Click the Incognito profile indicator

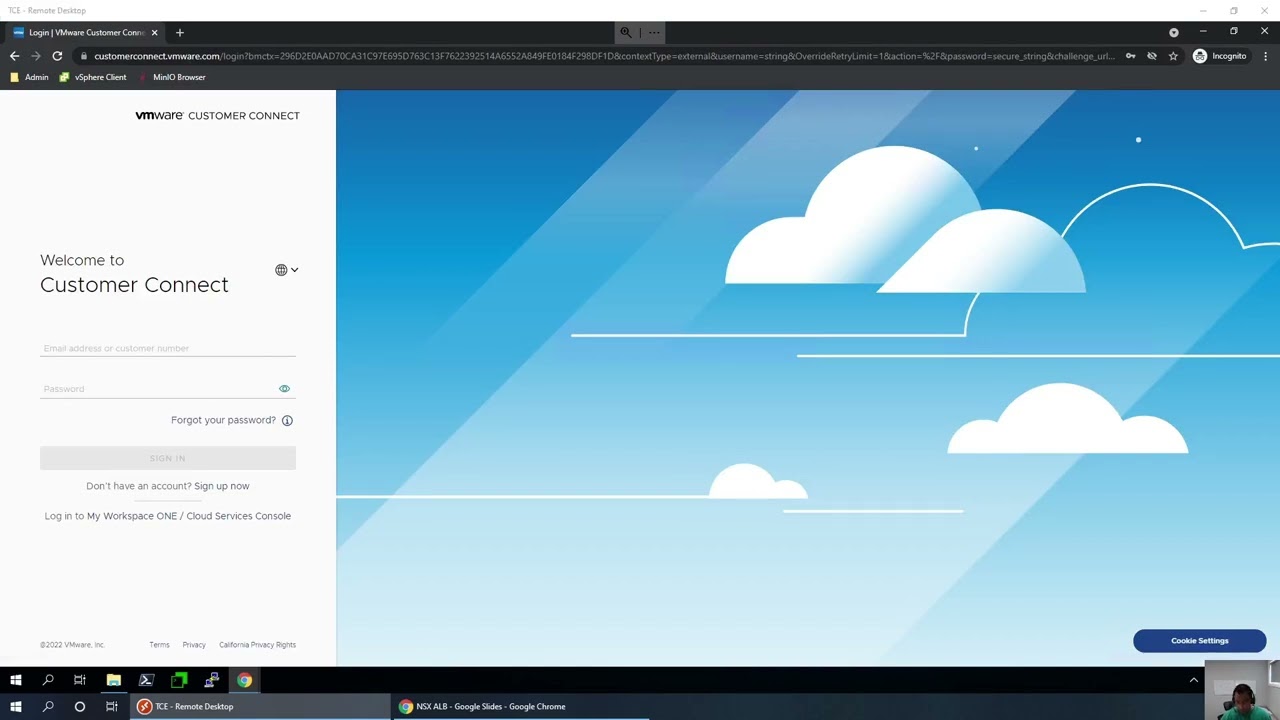(1220, 56)
